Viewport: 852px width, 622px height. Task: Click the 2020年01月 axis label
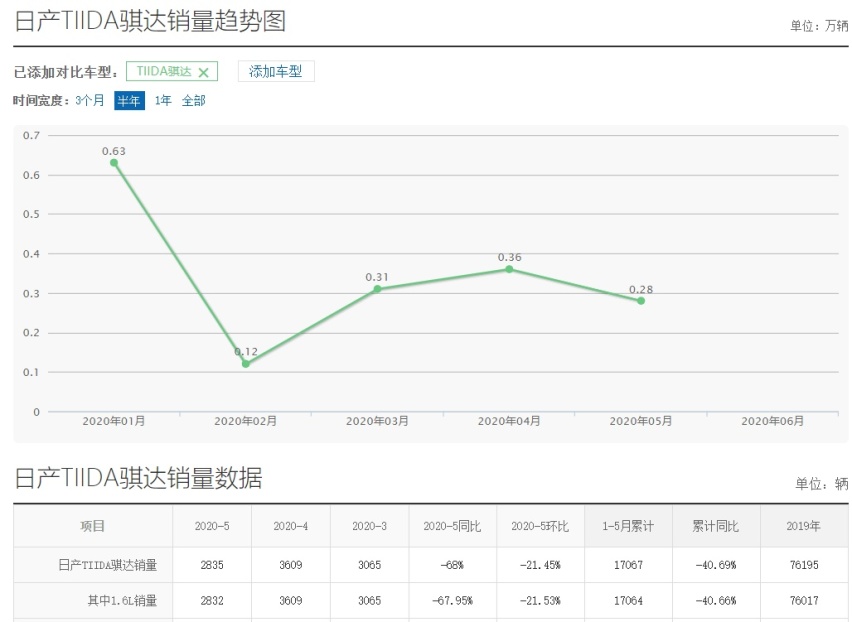[x=114, y=421]
